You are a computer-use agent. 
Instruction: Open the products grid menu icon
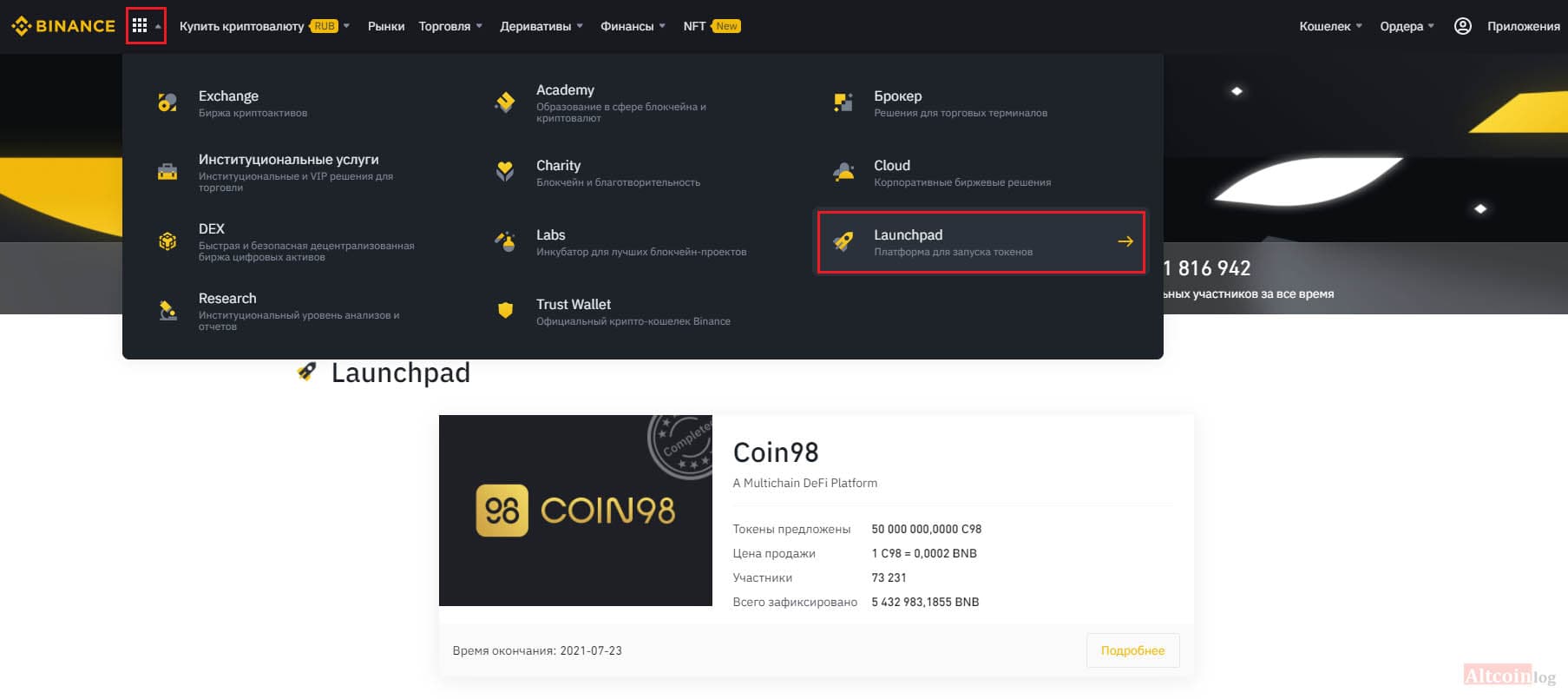(140, 26)
